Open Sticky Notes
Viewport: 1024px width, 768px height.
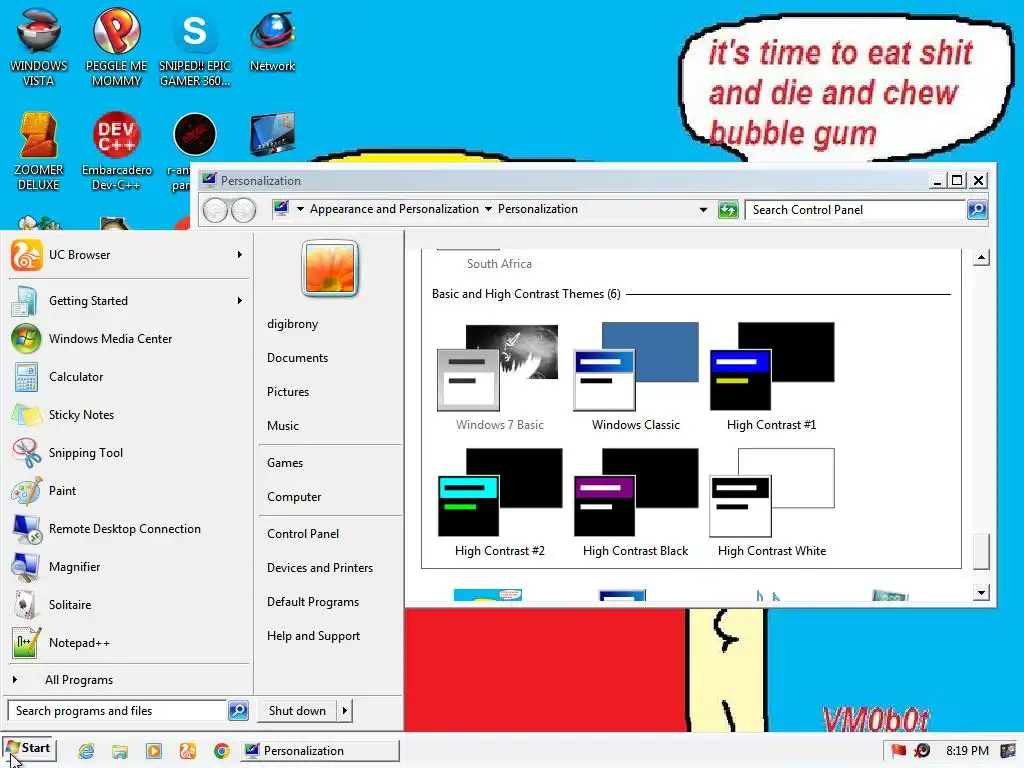click(x=129, y=415)
